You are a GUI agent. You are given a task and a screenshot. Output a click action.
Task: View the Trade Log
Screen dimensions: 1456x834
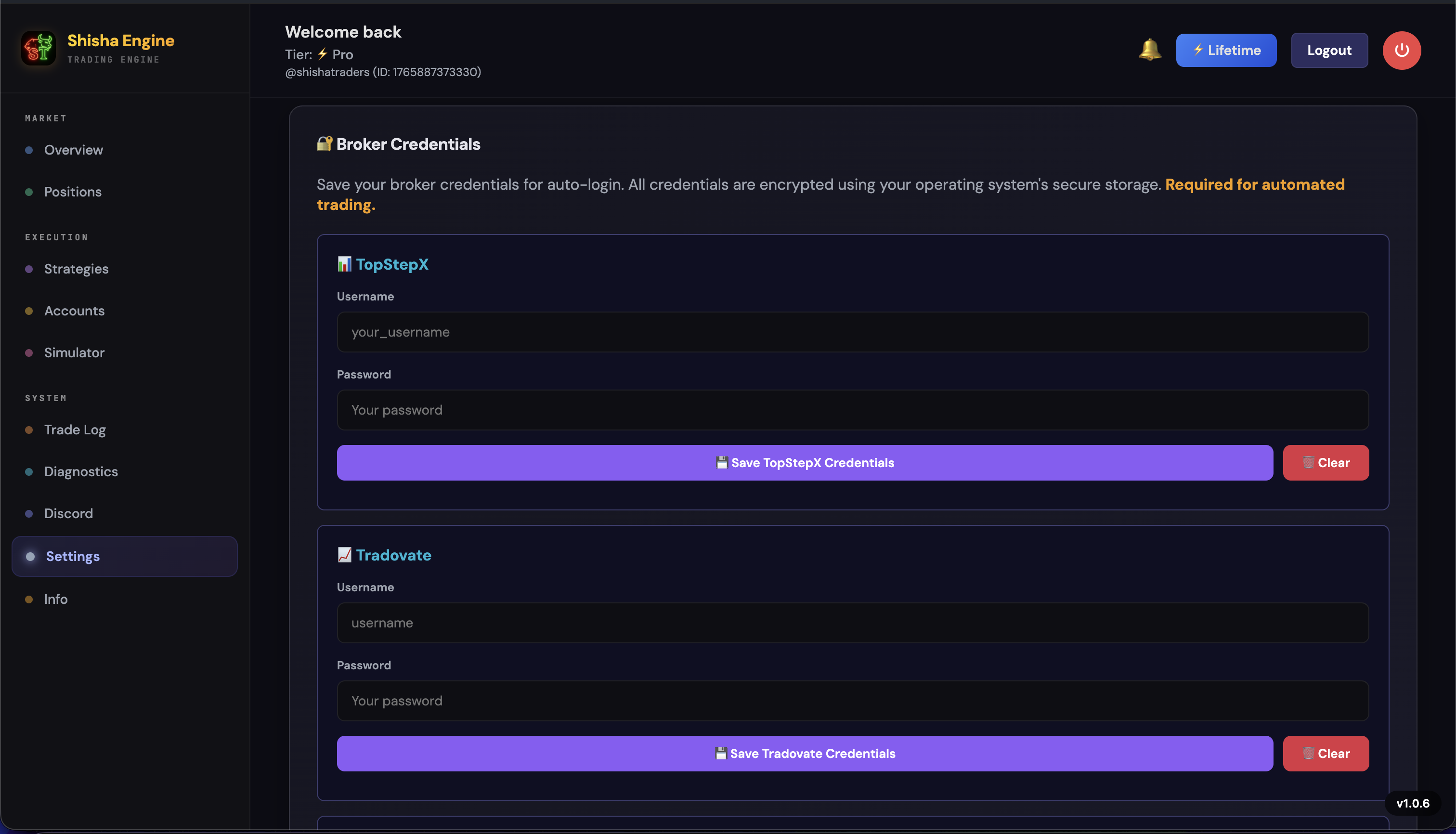point(75,430)
